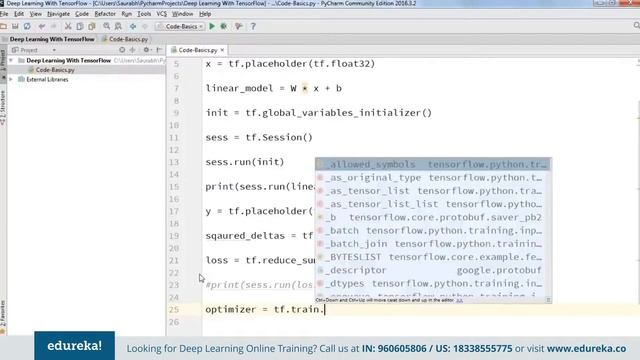This screenshot has height=360, width=640.
Task: Click the navigate Back arrow icon
Action: pyautogui.click(x=133, y=26)
